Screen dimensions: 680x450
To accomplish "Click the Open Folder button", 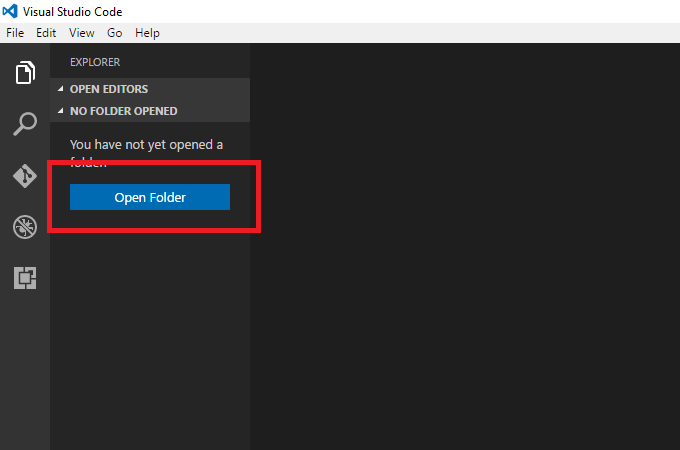I will point(150,197).
